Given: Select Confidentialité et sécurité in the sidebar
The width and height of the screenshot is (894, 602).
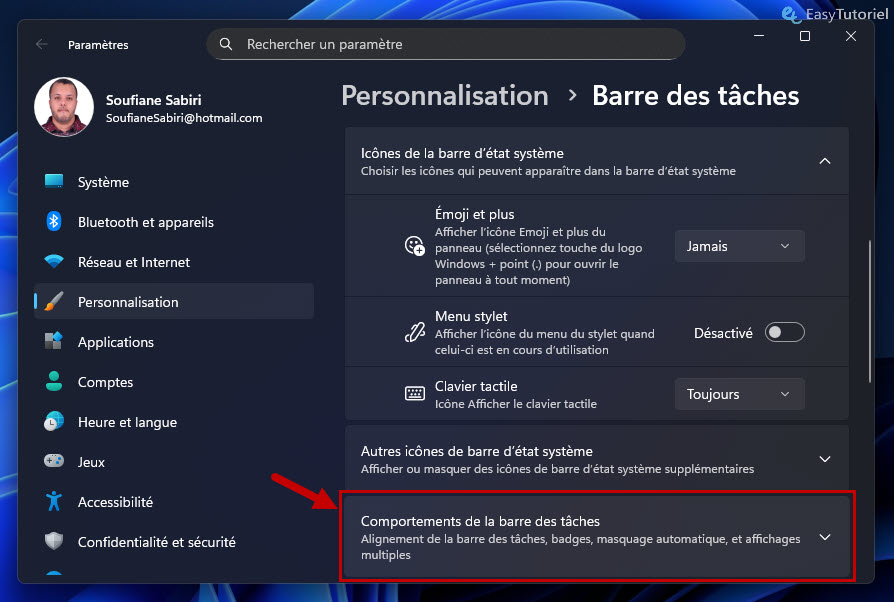Looking at the screenshot, I should 158,542.
